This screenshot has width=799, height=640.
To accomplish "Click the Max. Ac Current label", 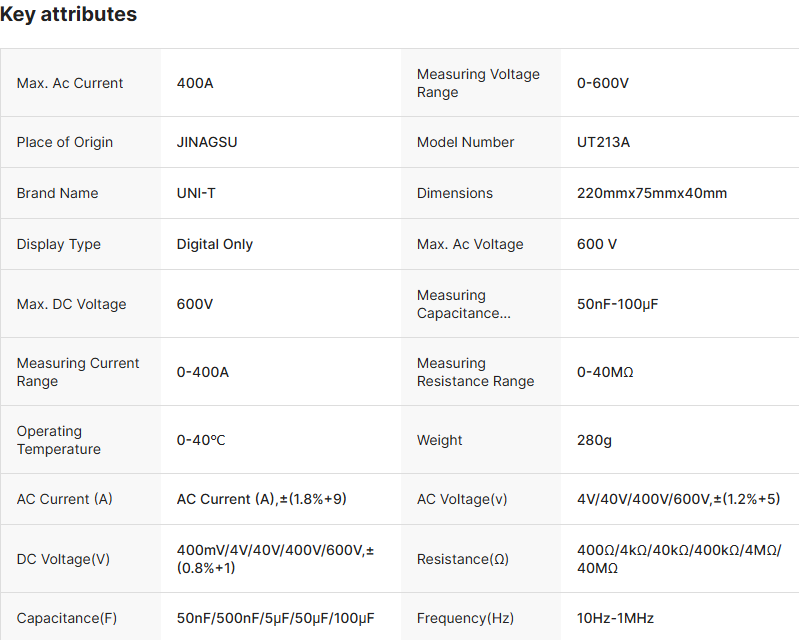I will coord(70,83).
